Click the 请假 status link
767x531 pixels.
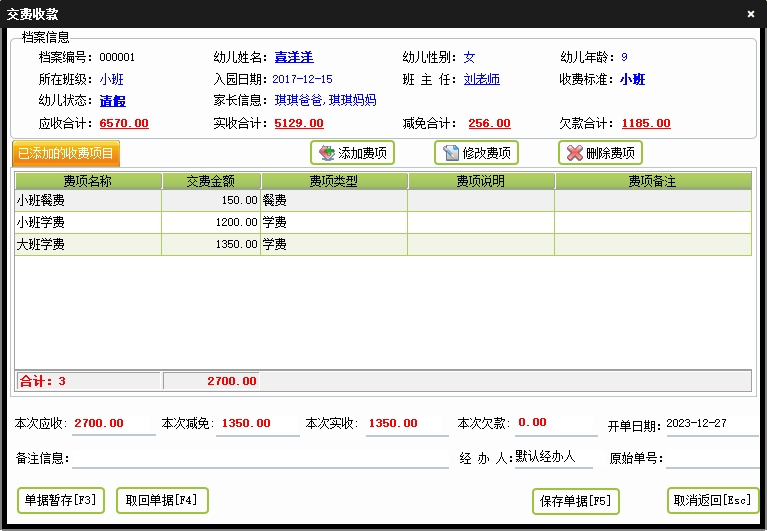click(x=112, y=101)
